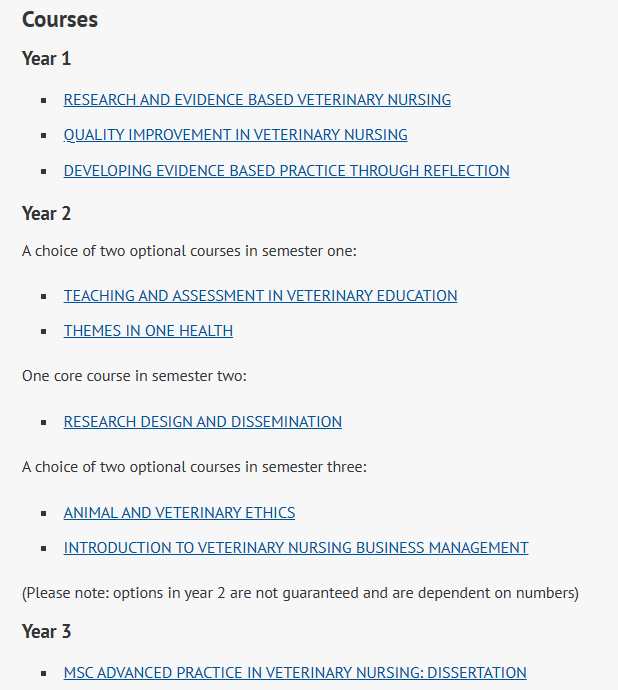
Task: Click the semester three optional courses text
Action: [x=194, y=467]
